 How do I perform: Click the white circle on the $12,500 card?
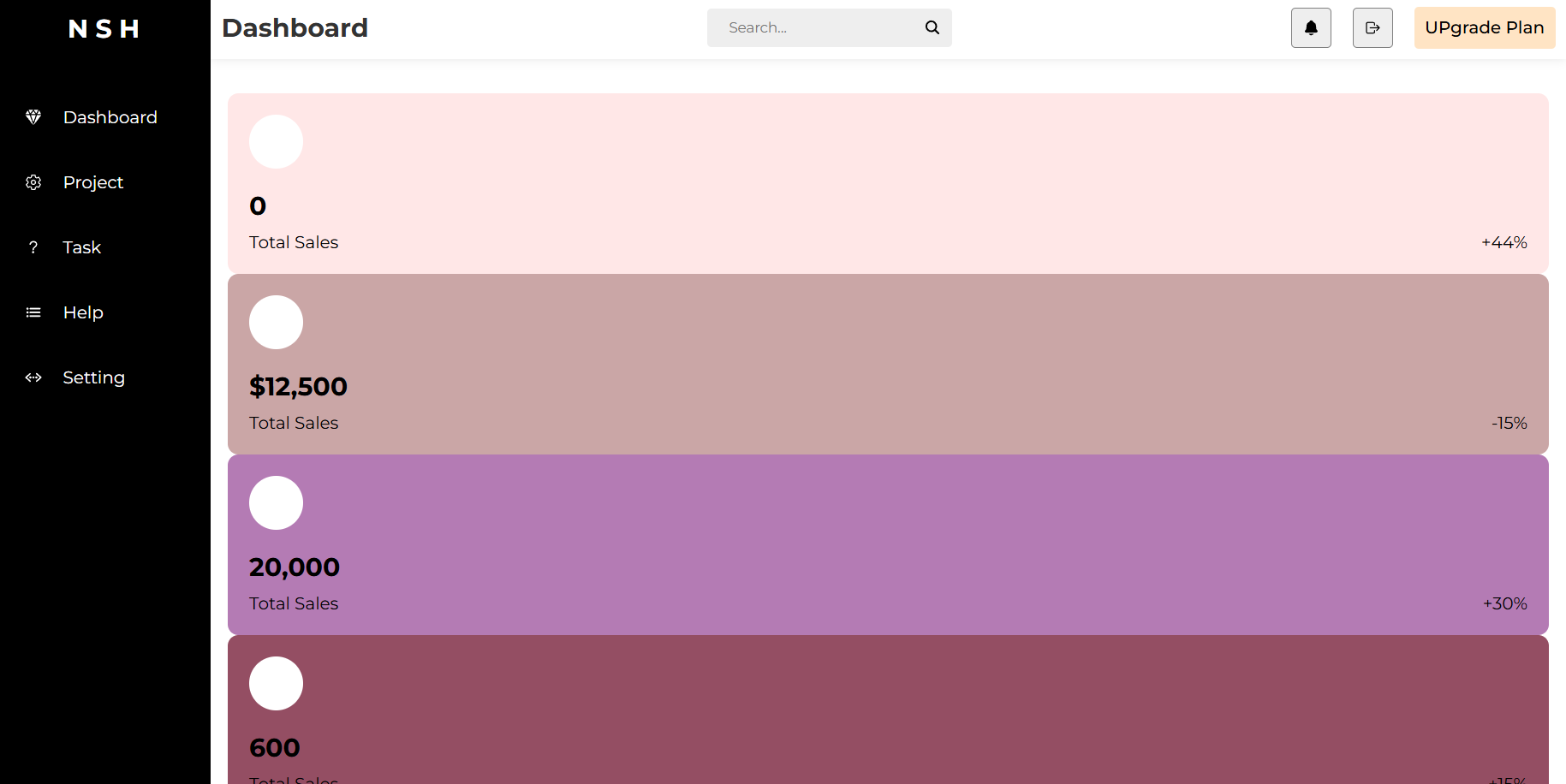(x=276, y=322)
